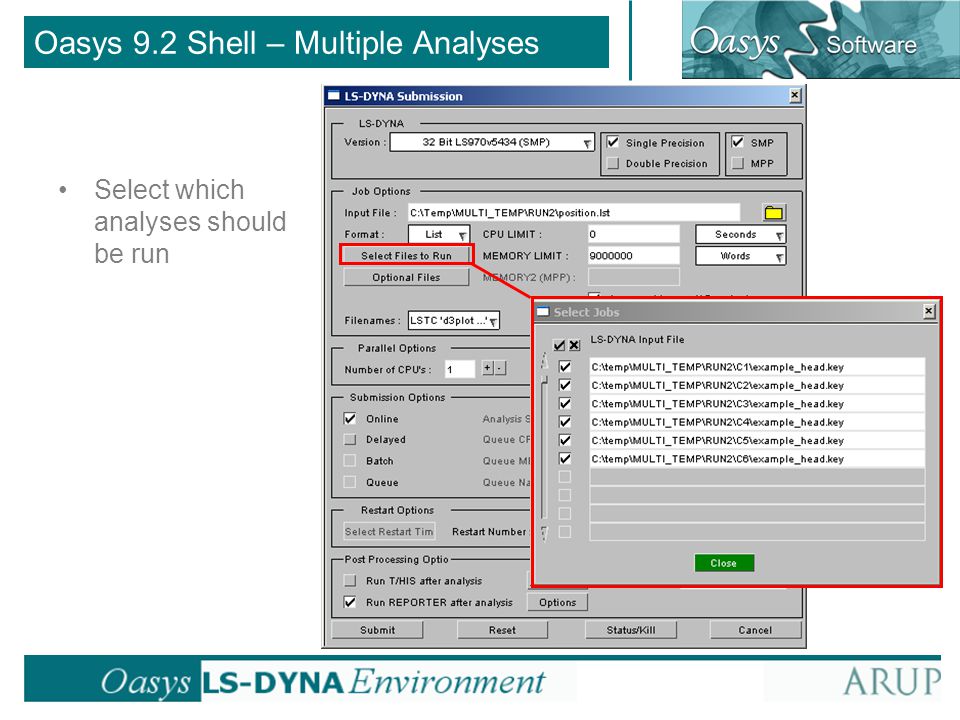Screen dimensions: 960x720
Task: Enable Run T/HIS after analysis
Action: 350,580
